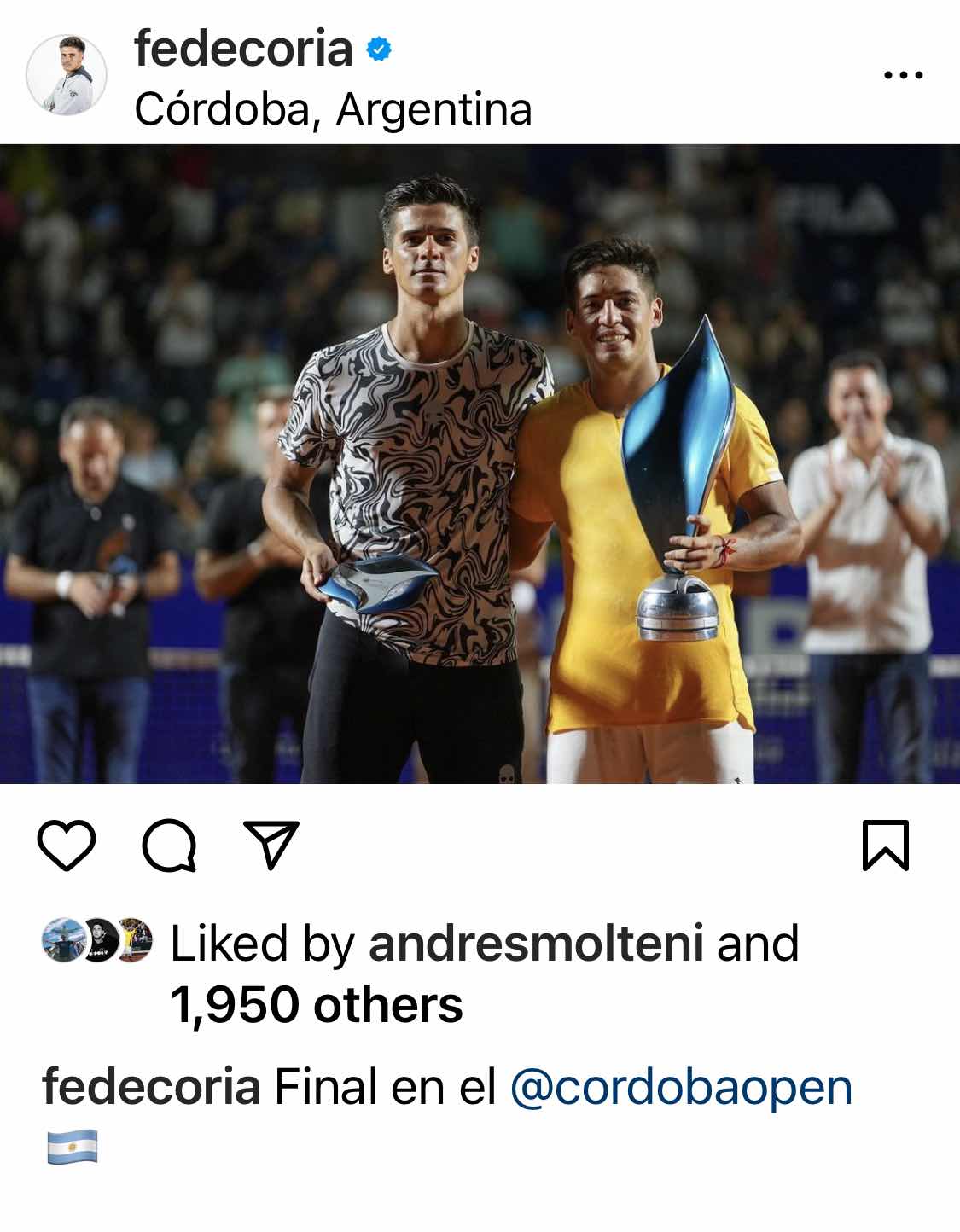
Task: View the 1,950 others who liked
Action: pyautogui.click(x=316, y=1004)
